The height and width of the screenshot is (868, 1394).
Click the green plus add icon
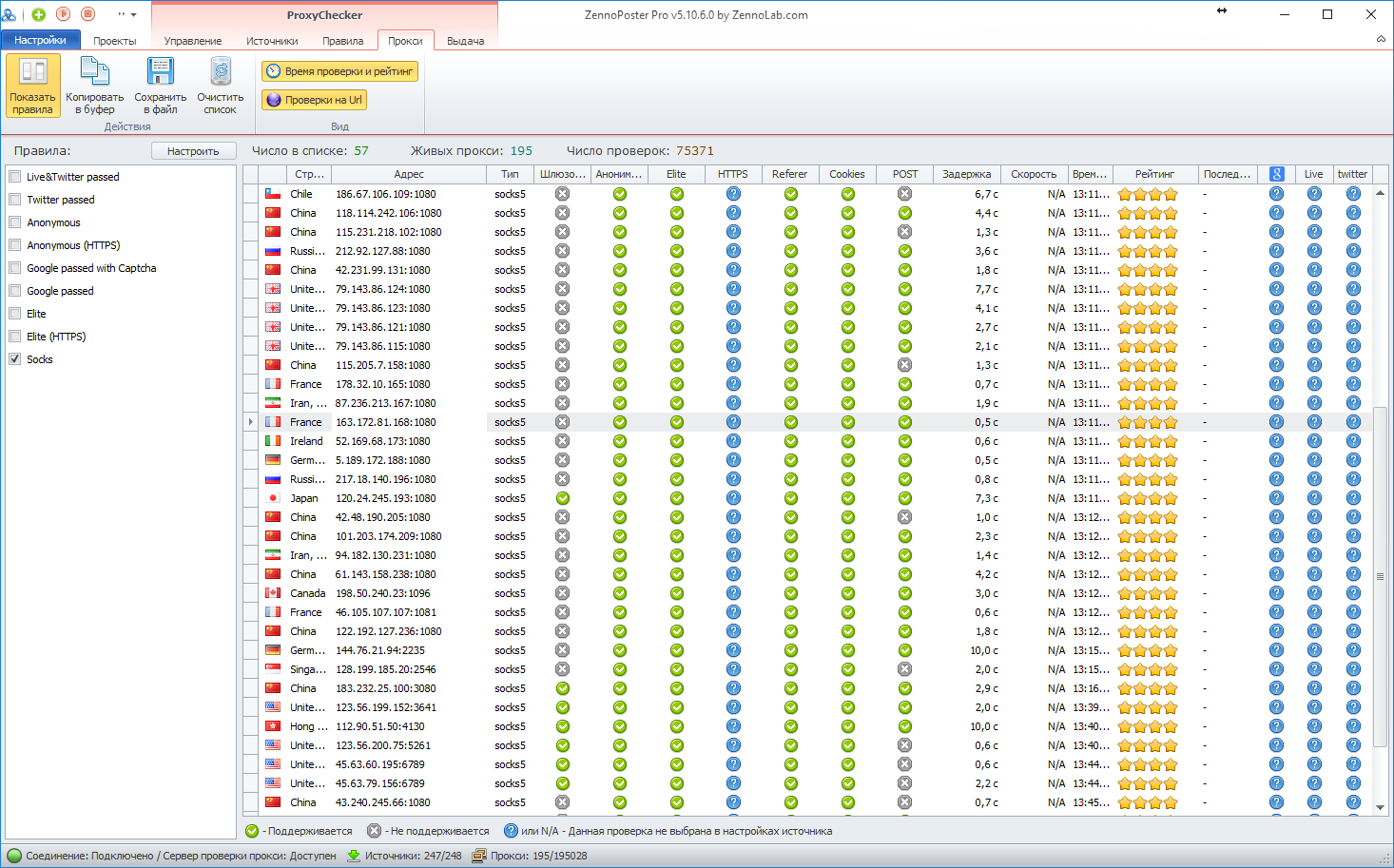(x=39, y=14)
